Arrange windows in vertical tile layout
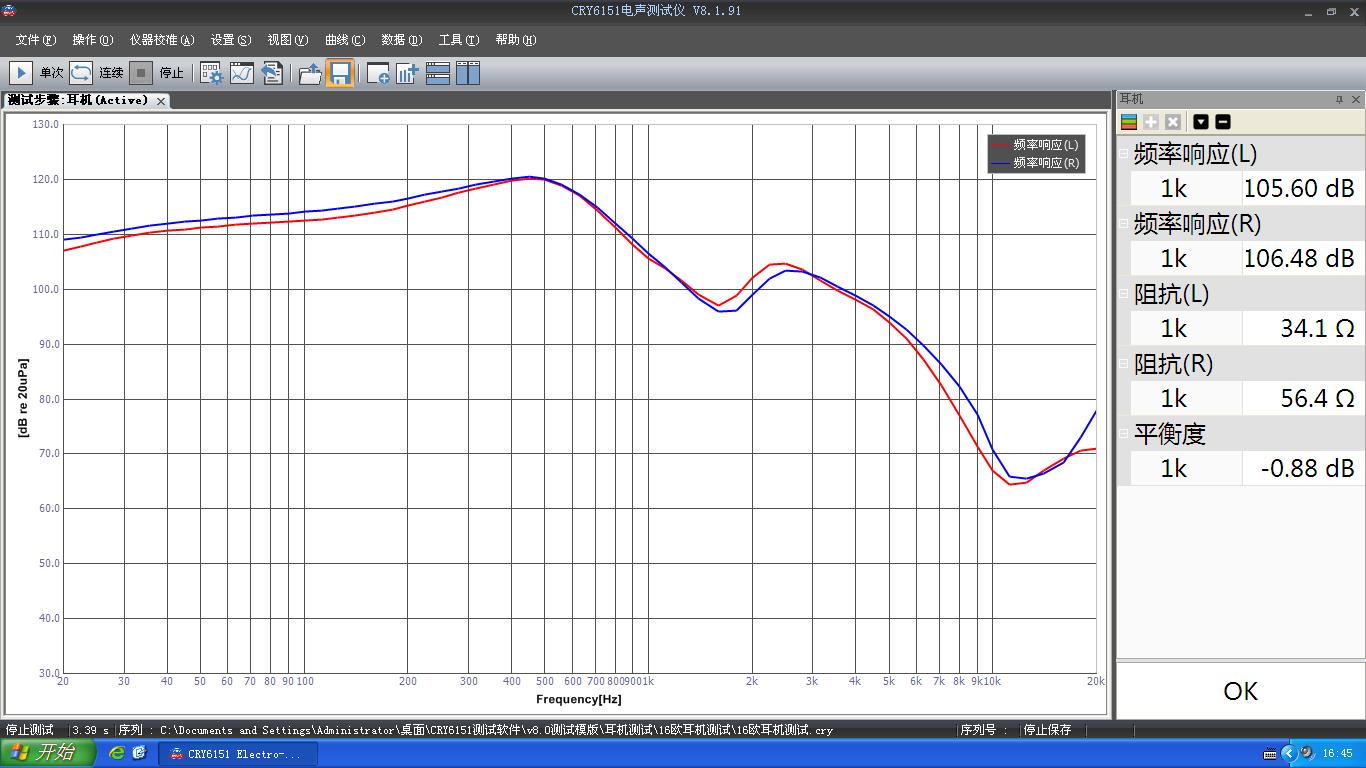 pyautogui.click(x=468, y=73)
